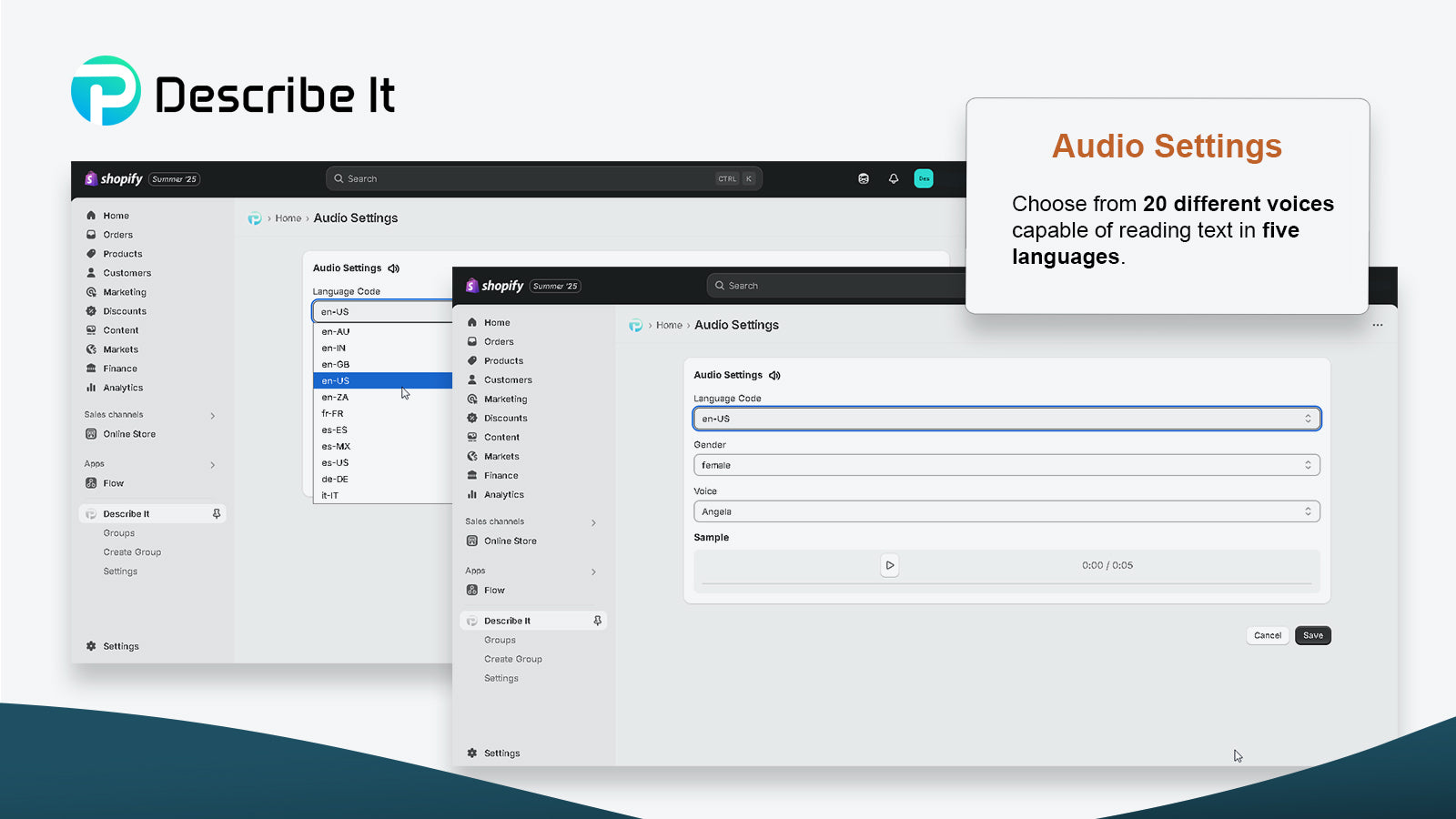Go to Home in the back window sidebar
1456x819 pixels.
[x=116, y=216]
